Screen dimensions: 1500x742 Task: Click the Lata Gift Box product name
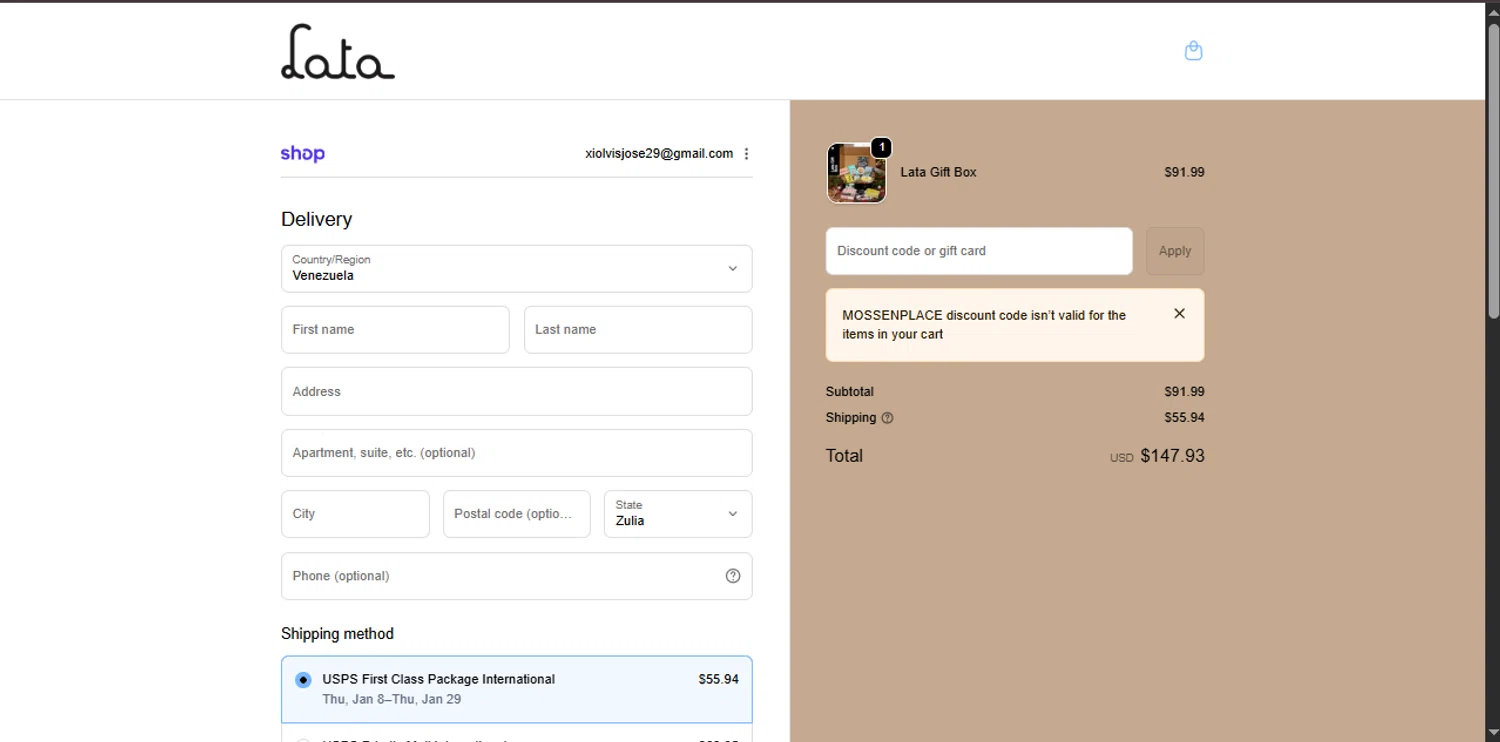(x=938, y=172)
